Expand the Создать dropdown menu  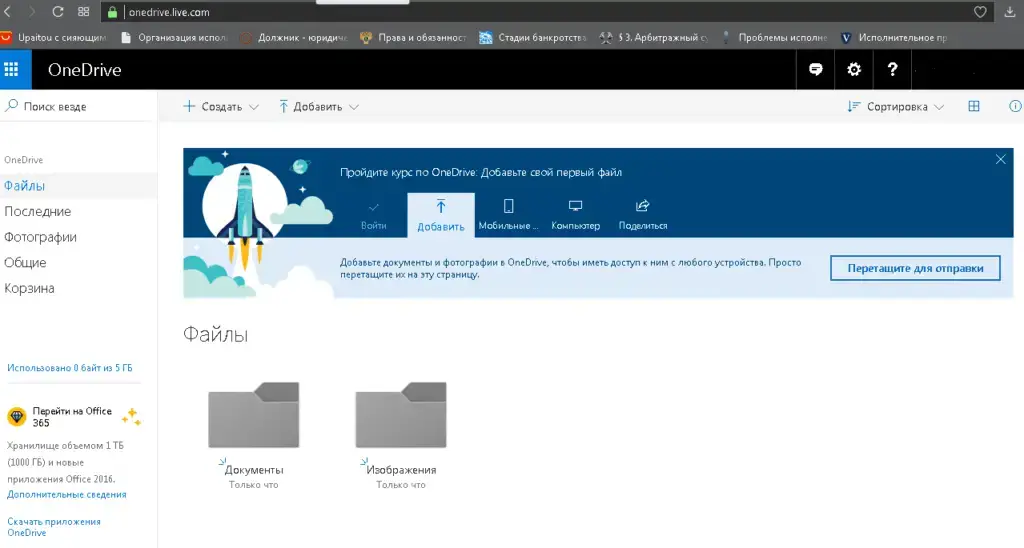(x=221, y=107)
